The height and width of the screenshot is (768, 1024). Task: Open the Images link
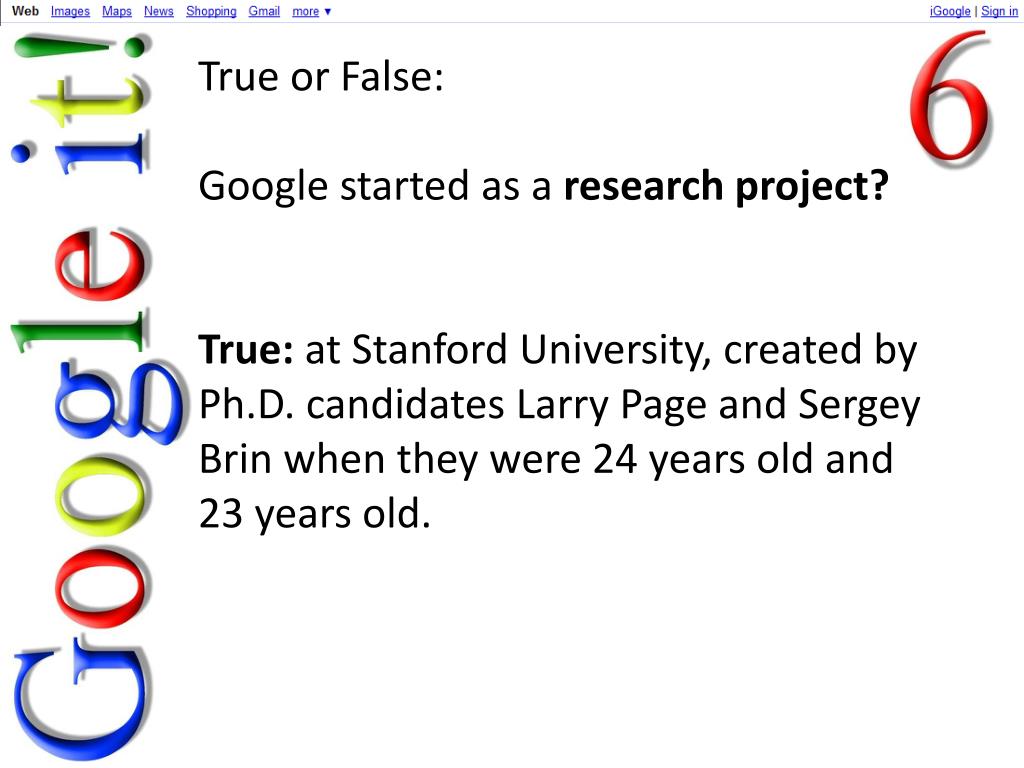tap(70, 11)
